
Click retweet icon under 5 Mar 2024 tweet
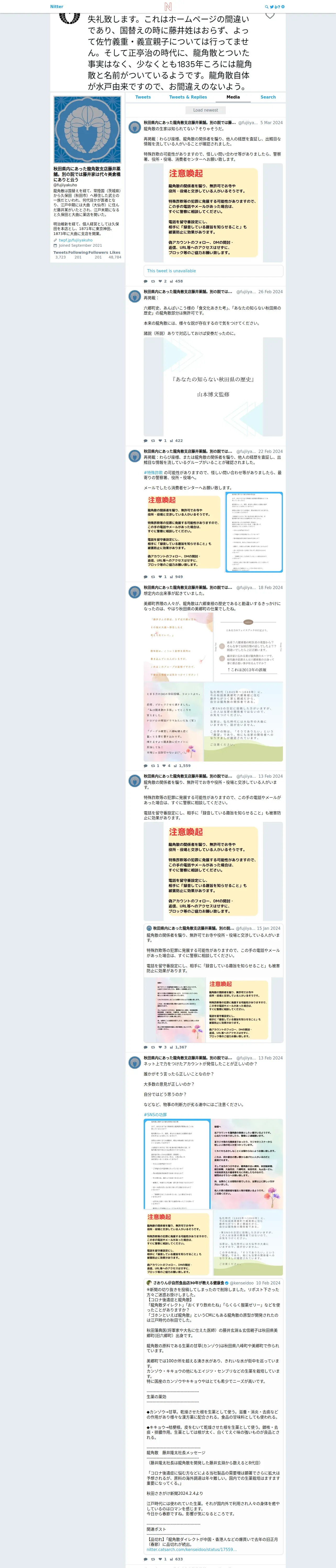tap(153, 281)
